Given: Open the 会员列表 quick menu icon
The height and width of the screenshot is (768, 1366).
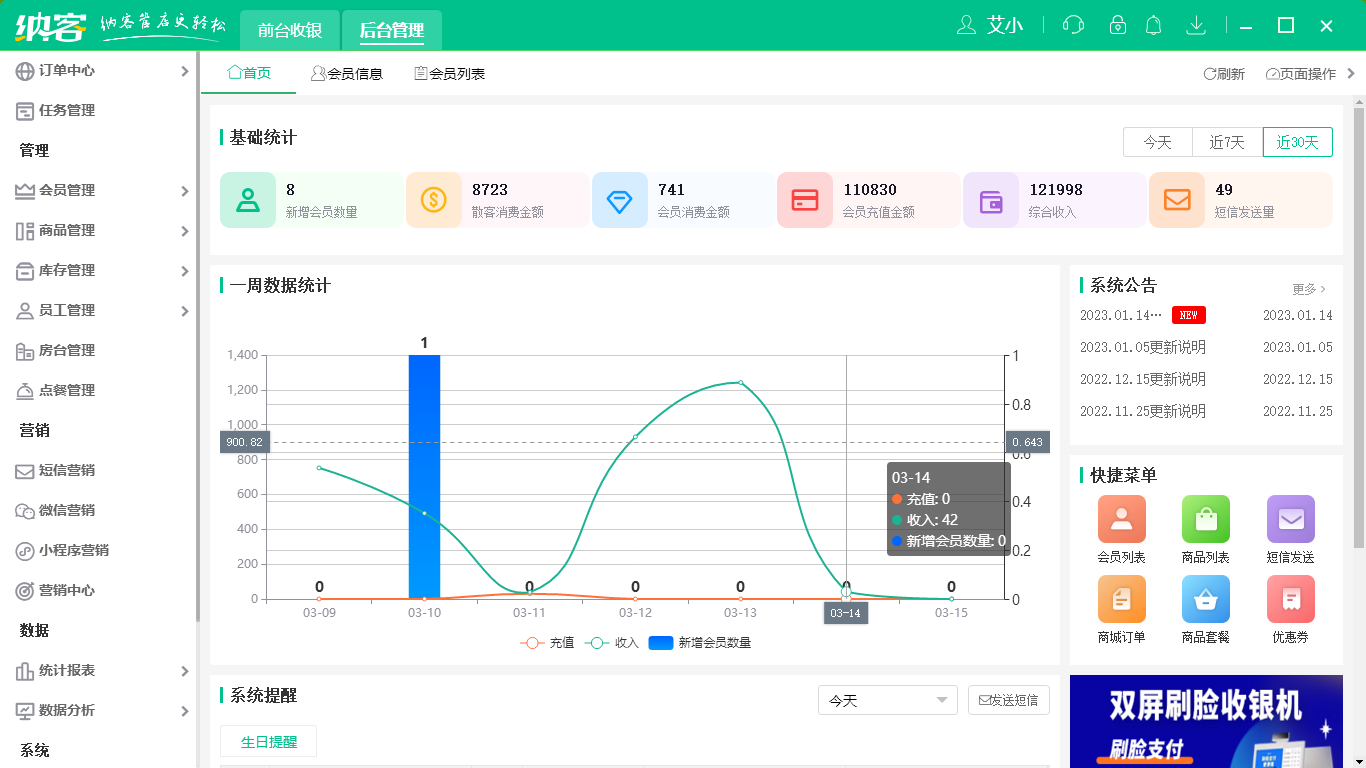Looking at the screenshot, I should [x=1121, y=519].
